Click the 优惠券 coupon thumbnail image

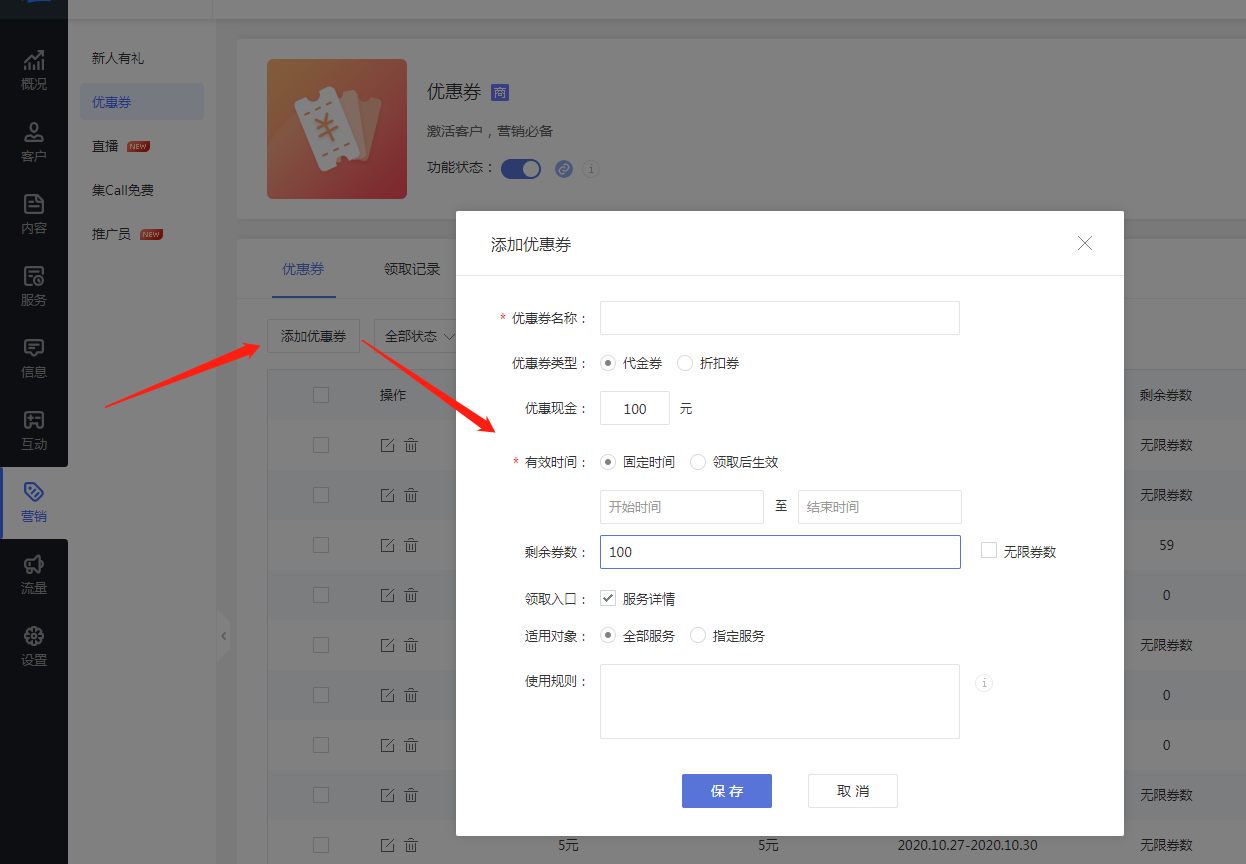pyautogui.click(x=337, y=129)
